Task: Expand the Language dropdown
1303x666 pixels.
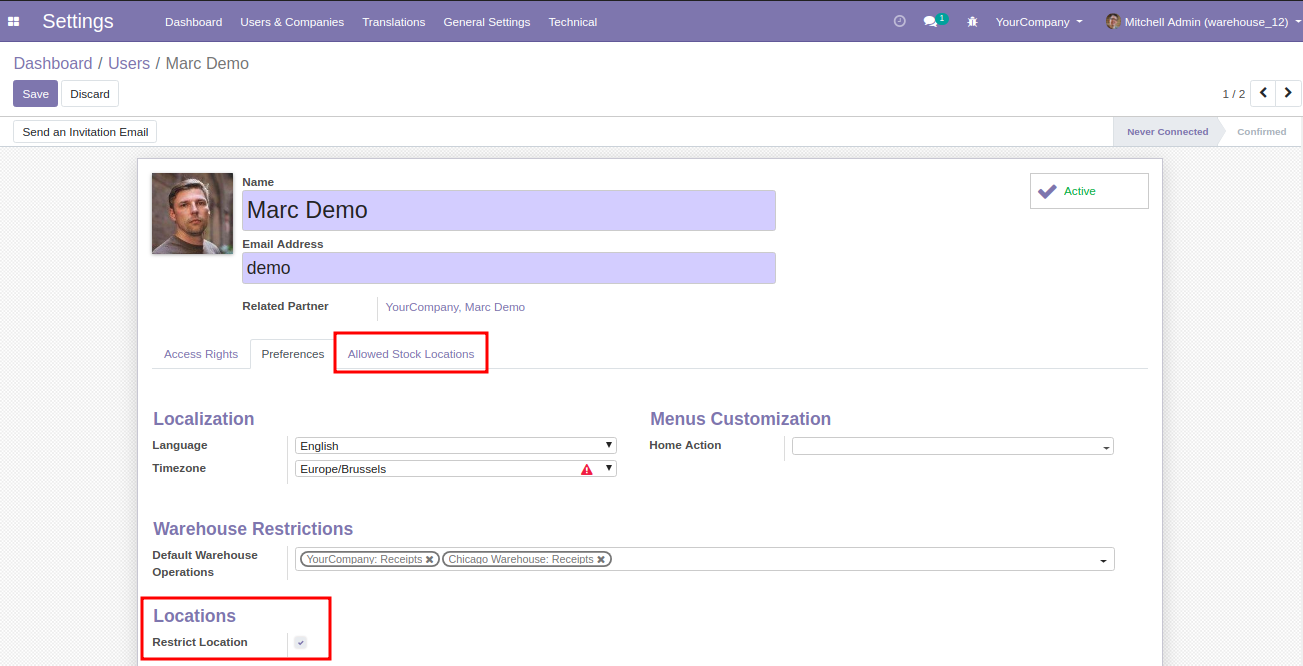Action: [455, 446]
